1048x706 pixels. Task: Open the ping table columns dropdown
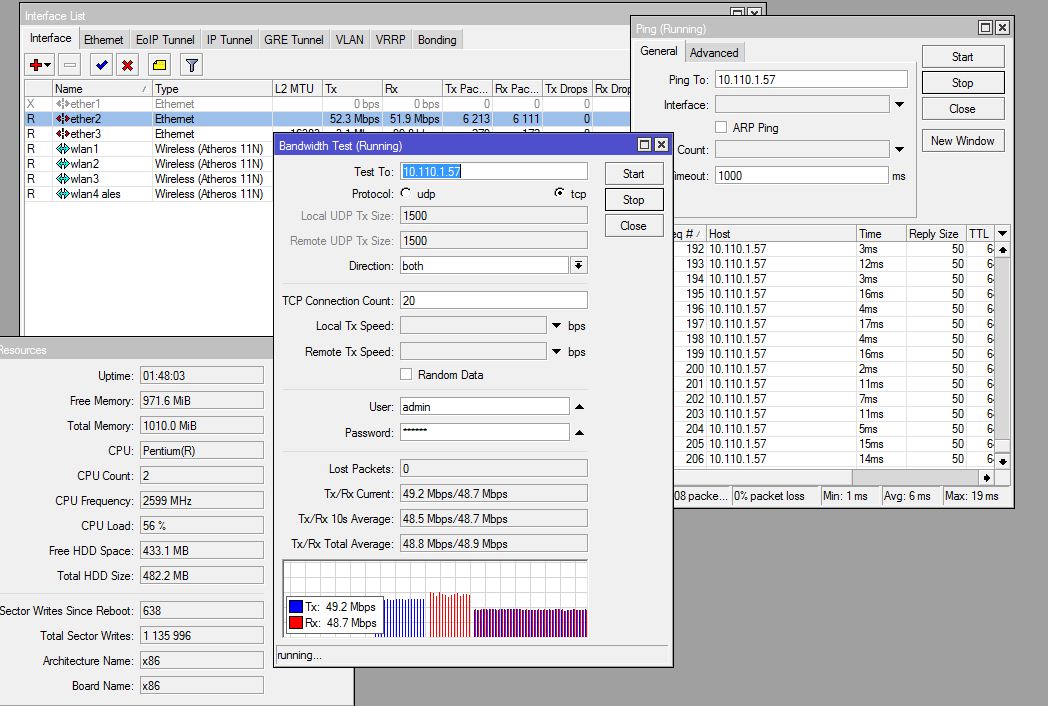pos(1003,233)
